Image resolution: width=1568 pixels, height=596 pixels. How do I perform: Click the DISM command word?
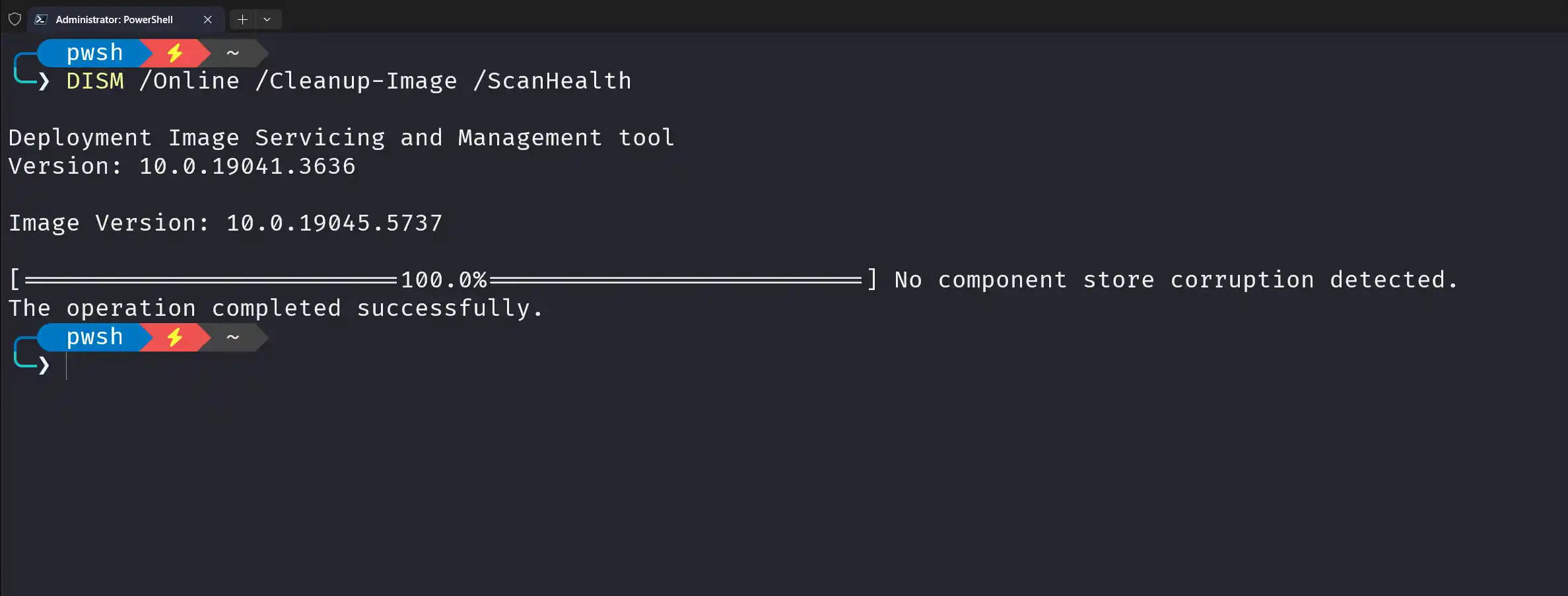pyautogui.click(x=95, y=81)
